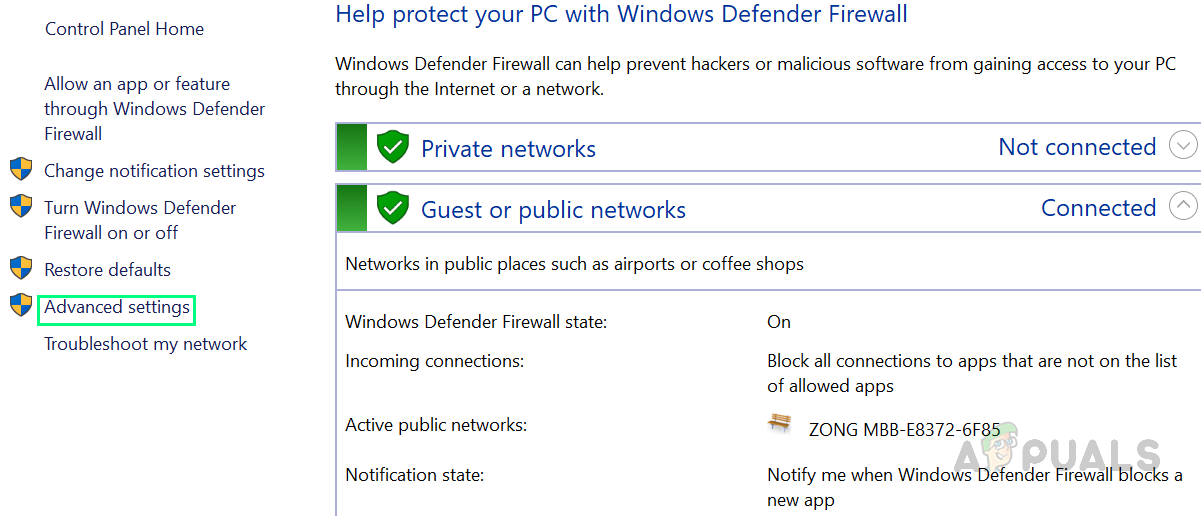This screenshot has height=516, width=1201.
Task: Click the park bench network icon
Action: (779, 423)
